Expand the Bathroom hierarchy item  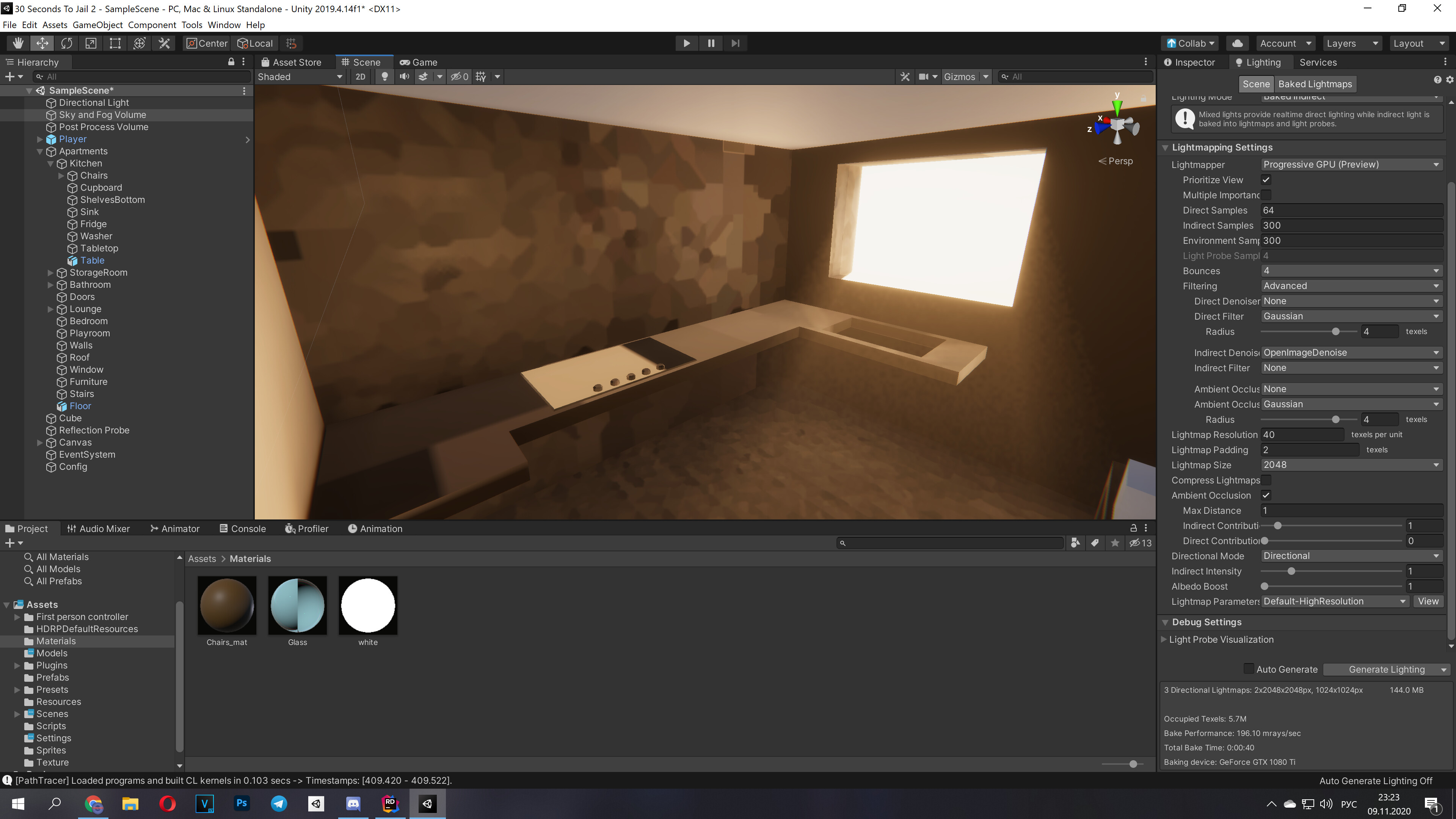[51, 284]
